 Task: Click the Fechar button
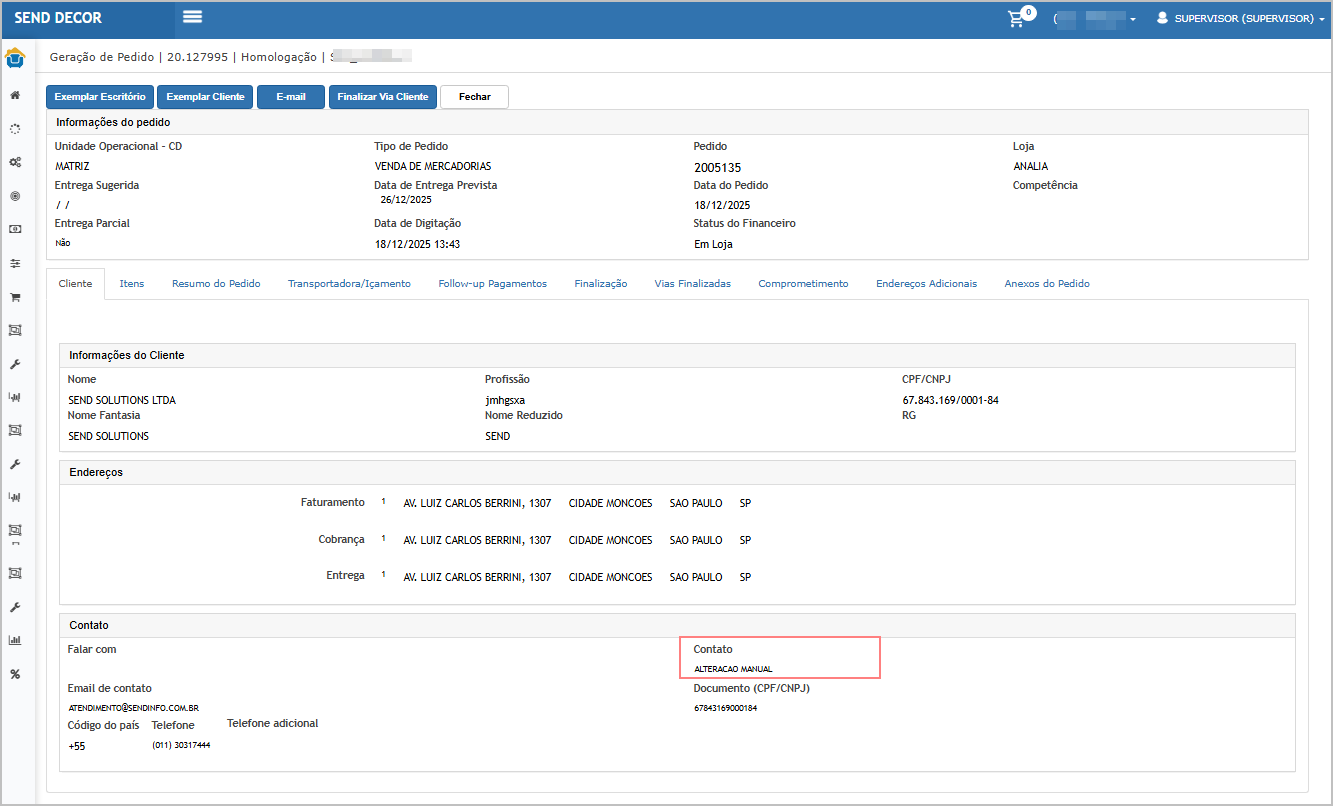474,97
